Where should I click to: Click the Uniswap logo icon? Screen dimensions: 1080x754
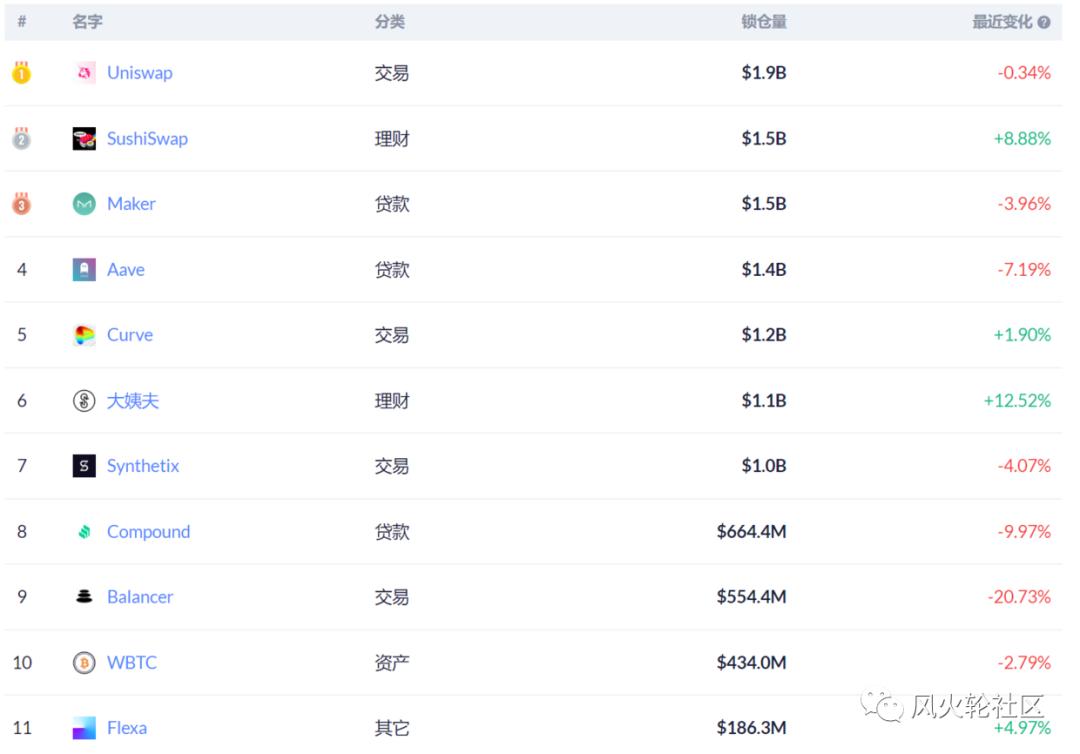tap(84, 73)
